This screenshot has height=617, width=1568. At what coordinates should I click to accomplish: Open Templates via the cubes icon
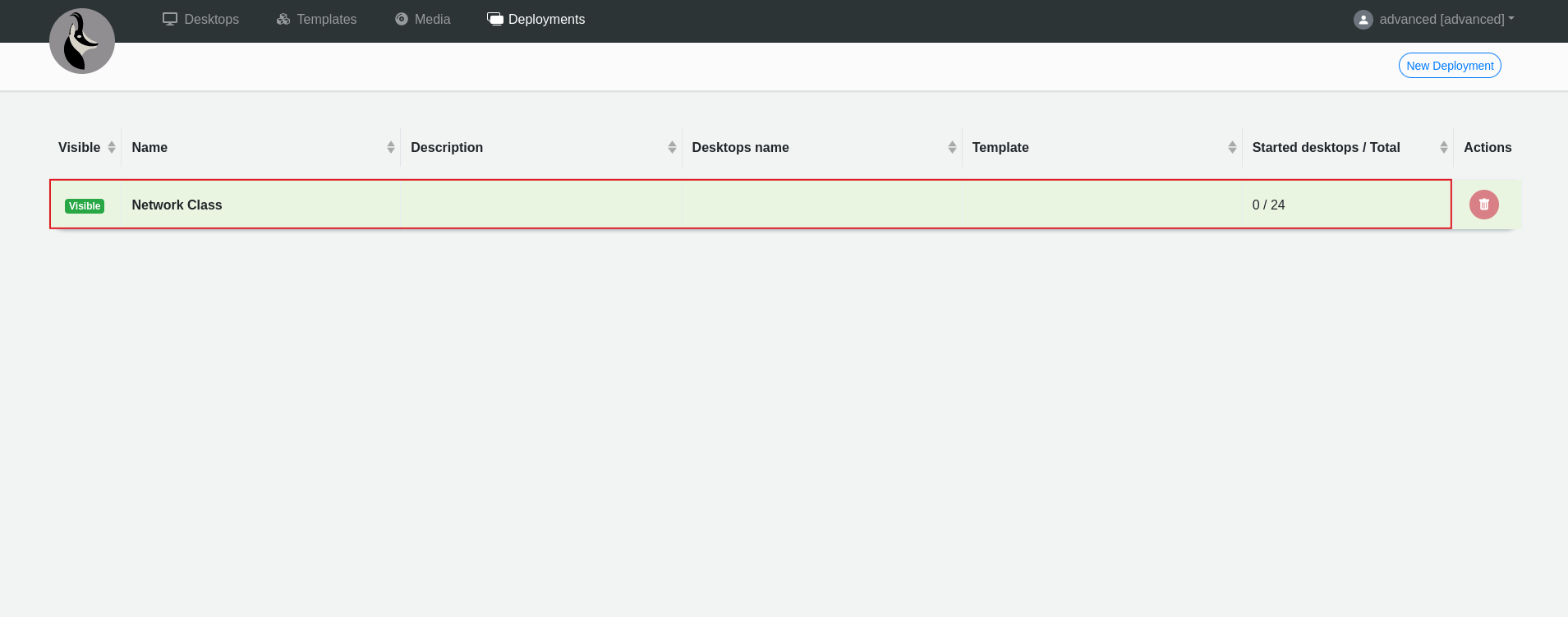click(283, 19)
